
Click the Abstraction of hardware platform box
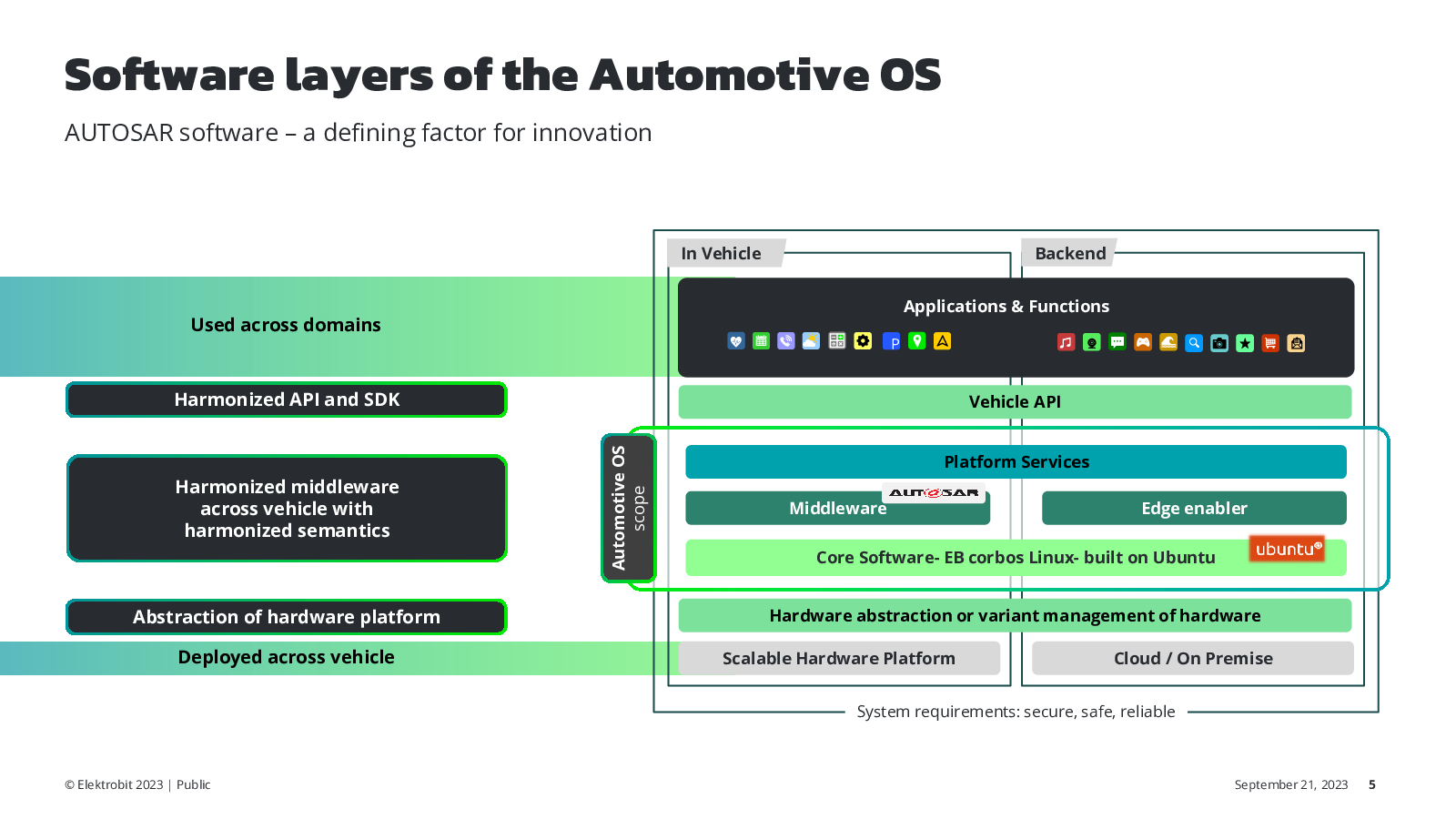[287, 617]
